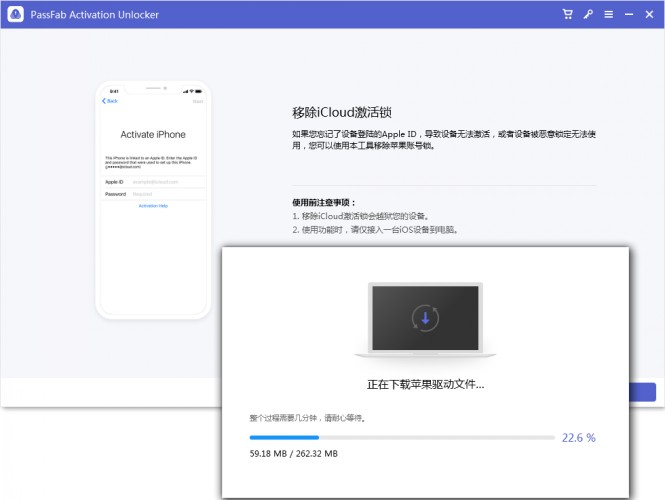The height and width of the screenshot is (500, 665).
Task: Click note 2 about connecting one iOS device
Action: point(375,229)
